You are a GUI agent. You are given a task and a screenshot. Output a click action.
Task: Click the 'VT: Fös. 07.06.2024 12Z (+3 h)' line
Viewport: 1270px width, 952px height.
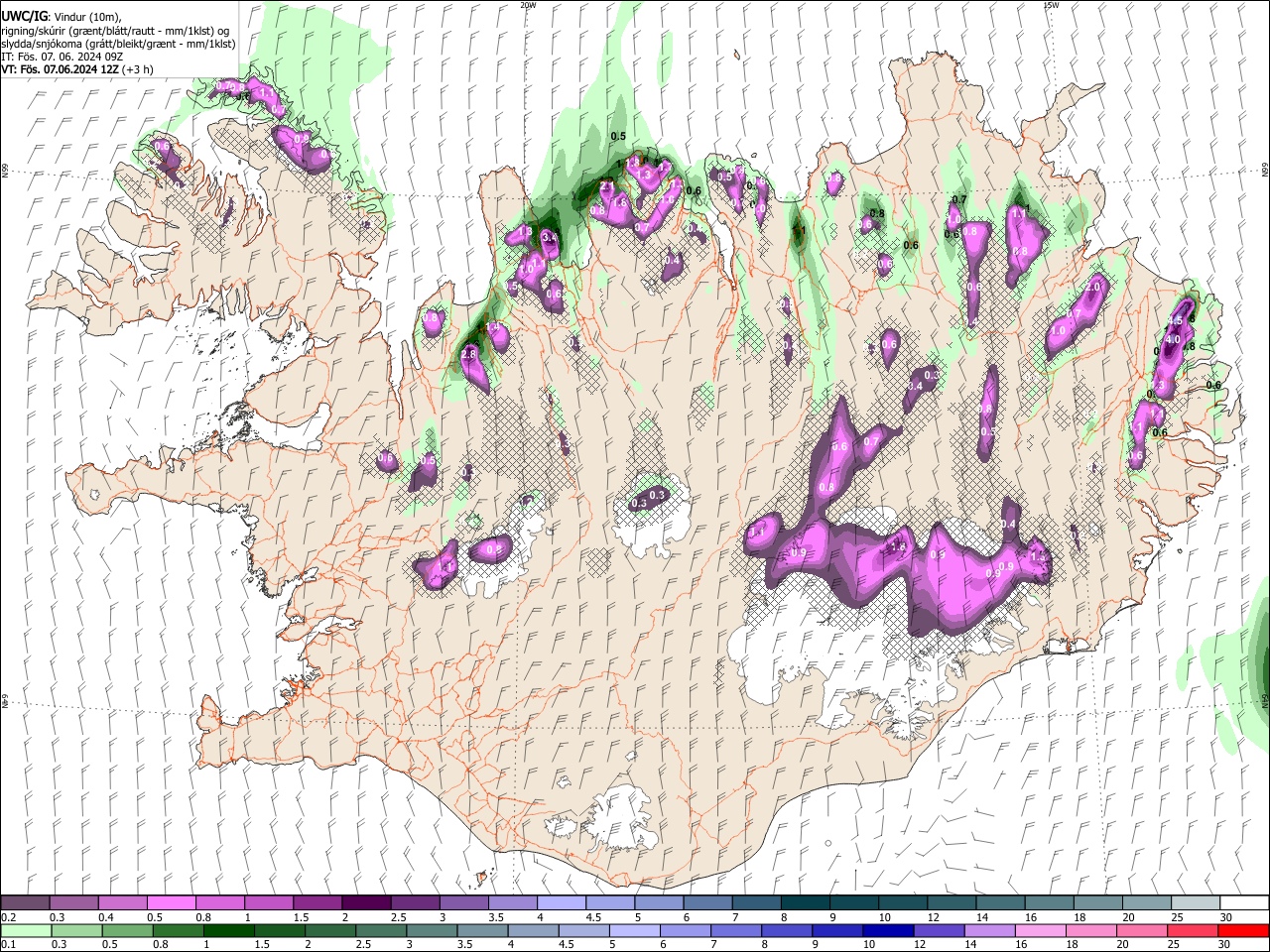pyautogui.click(x=76, y=69)
